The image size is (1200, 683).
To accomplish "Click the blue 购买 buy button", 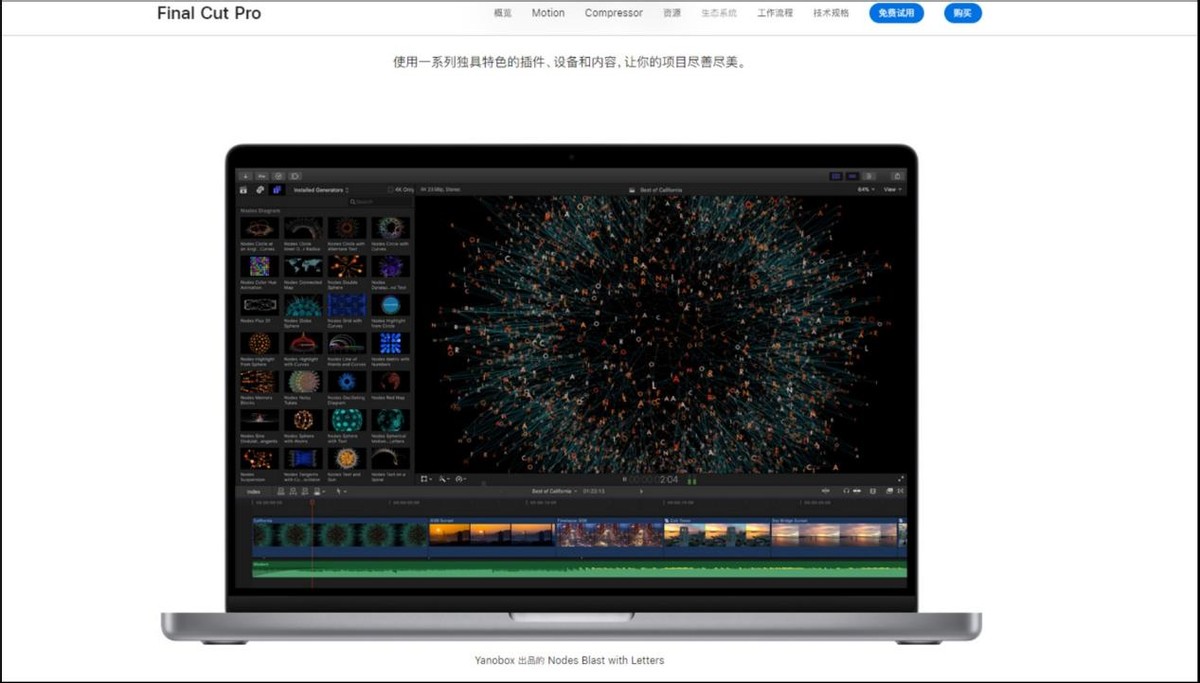I will tap(962, 13).
